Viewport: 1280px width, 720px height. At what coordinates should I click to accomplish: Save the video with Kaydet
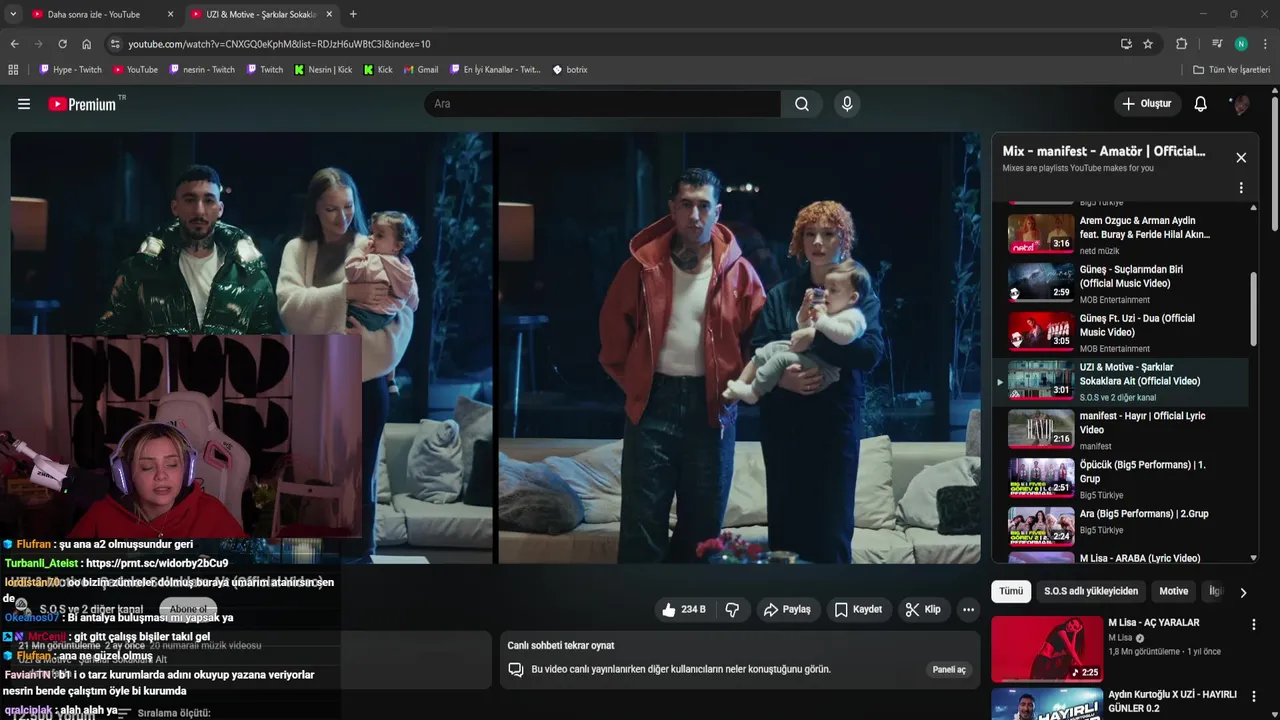pyautogui.click(x=858, y=609)
